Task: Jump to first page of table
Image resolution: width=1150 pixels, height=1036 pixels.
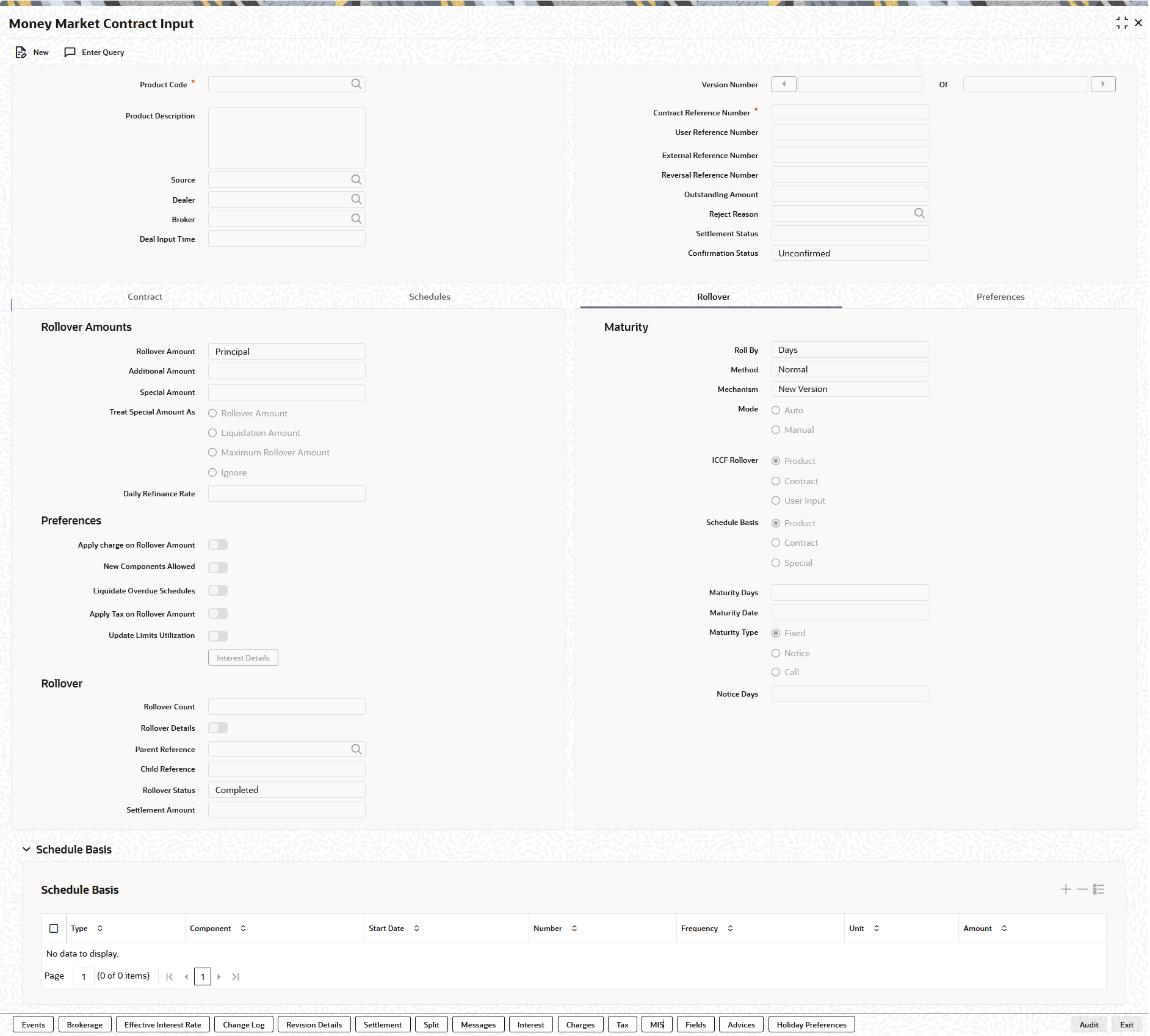Action: click(170, 977)
